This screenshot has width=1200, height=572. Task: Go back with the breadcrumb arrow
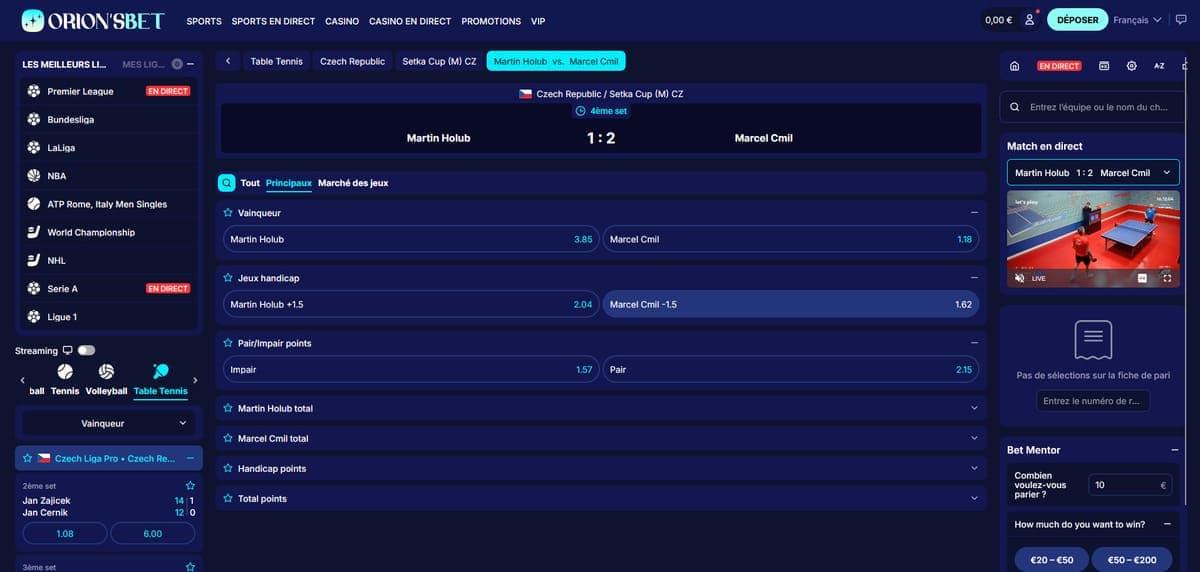[228, 61]
